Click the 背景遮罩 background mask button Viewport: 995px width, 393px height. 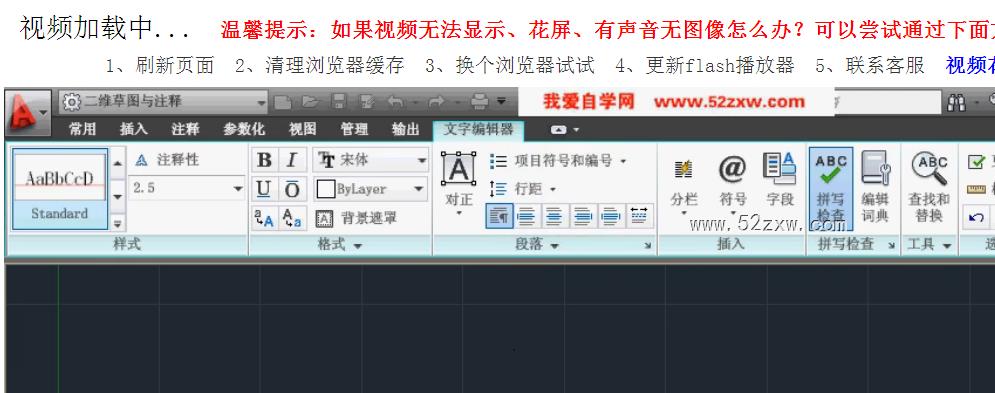(x=356, y=218)
